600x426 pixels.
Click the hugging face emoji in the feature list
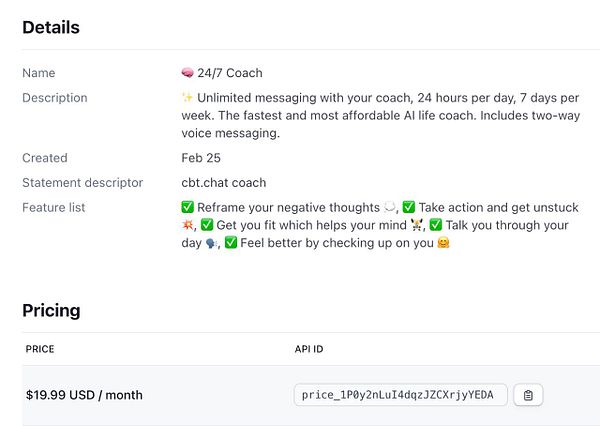(443, 243)
